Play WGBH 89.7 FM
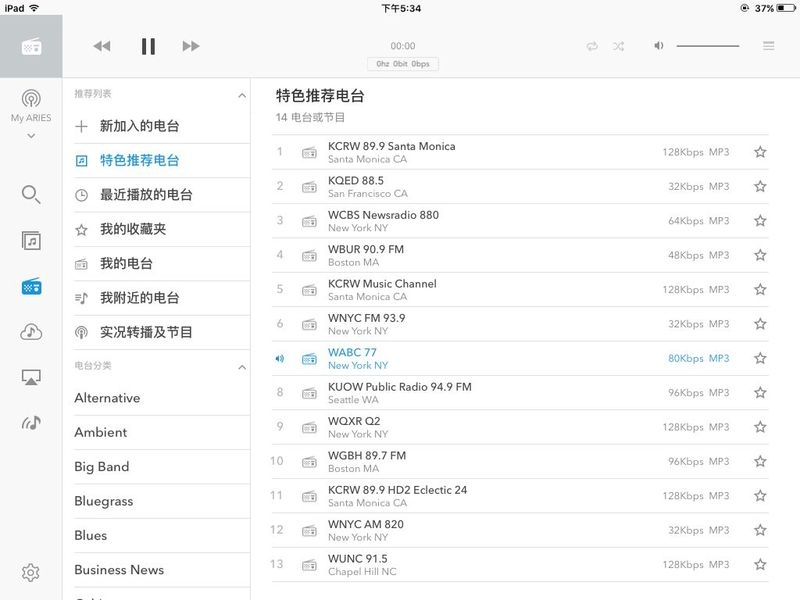 point(520,462)
